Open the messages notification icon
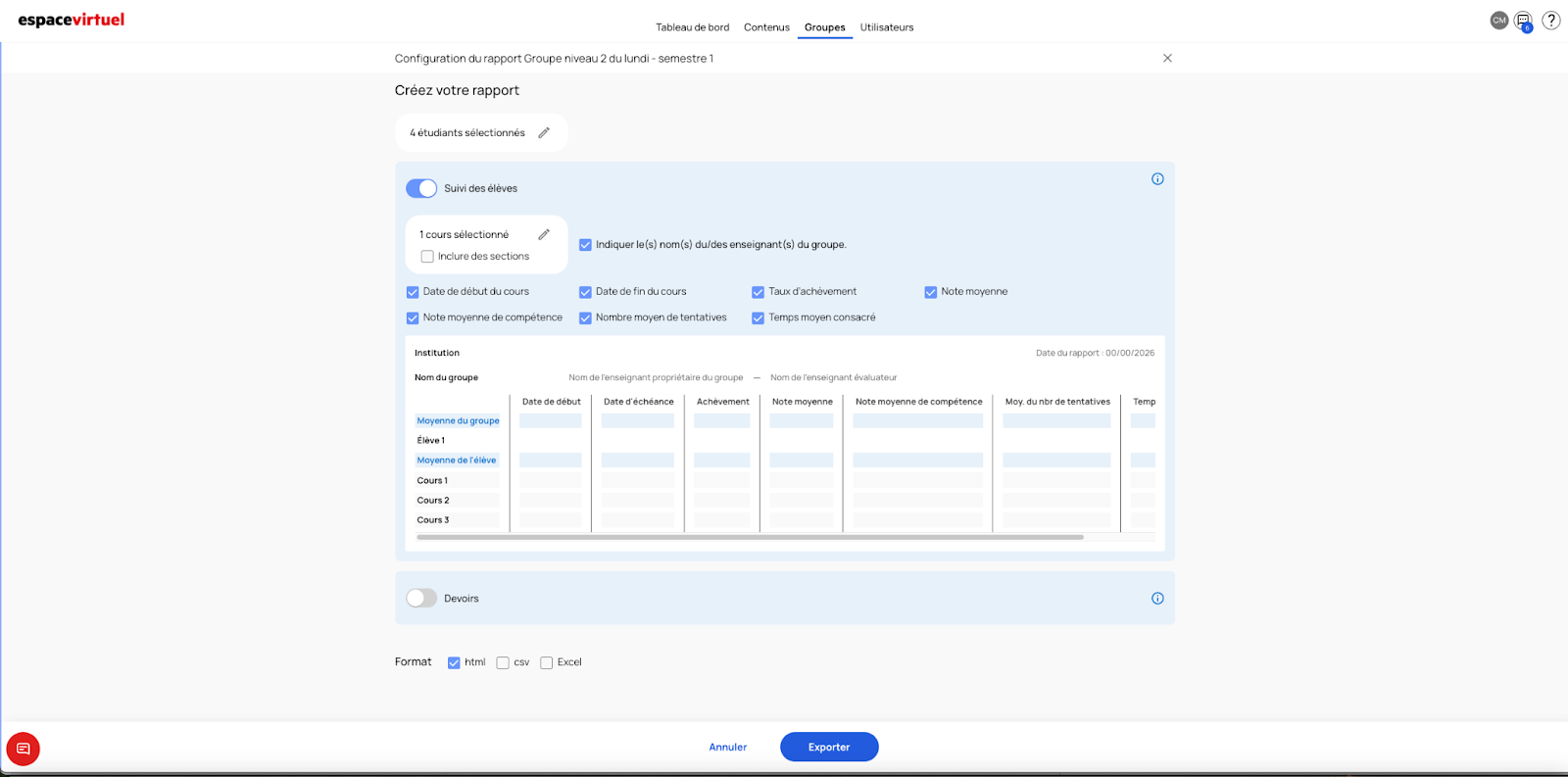The image size is (1568, 777). [1523, 21]
